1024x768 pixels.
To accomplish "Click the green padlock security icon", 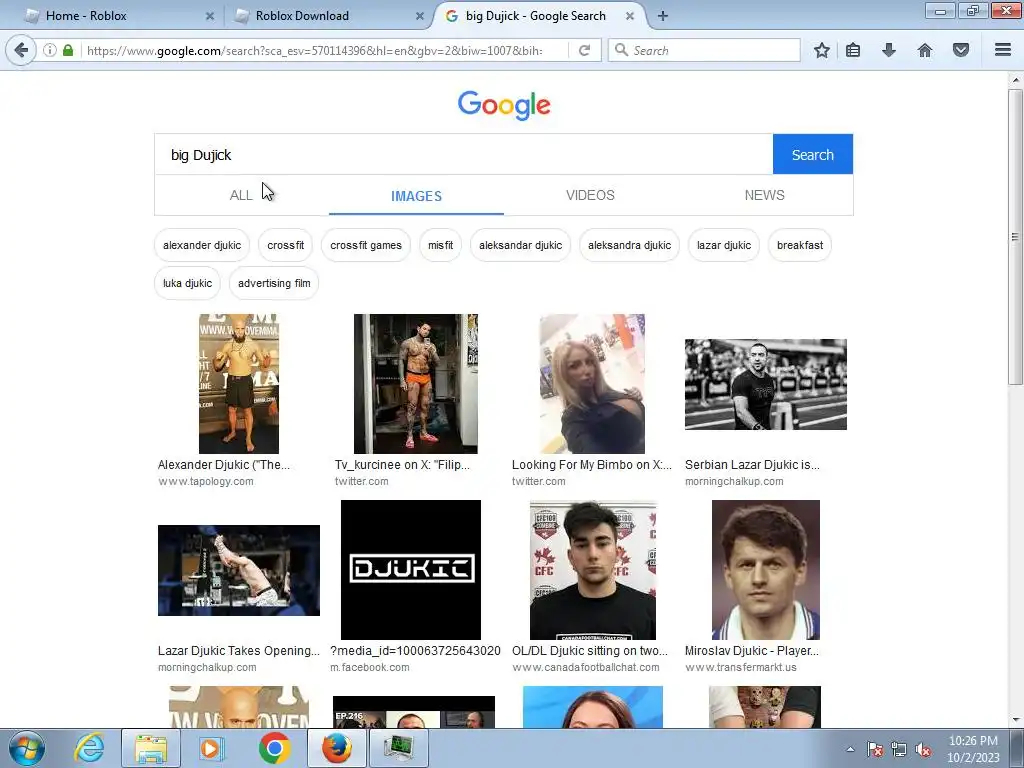I will click(x=68, y=50).
